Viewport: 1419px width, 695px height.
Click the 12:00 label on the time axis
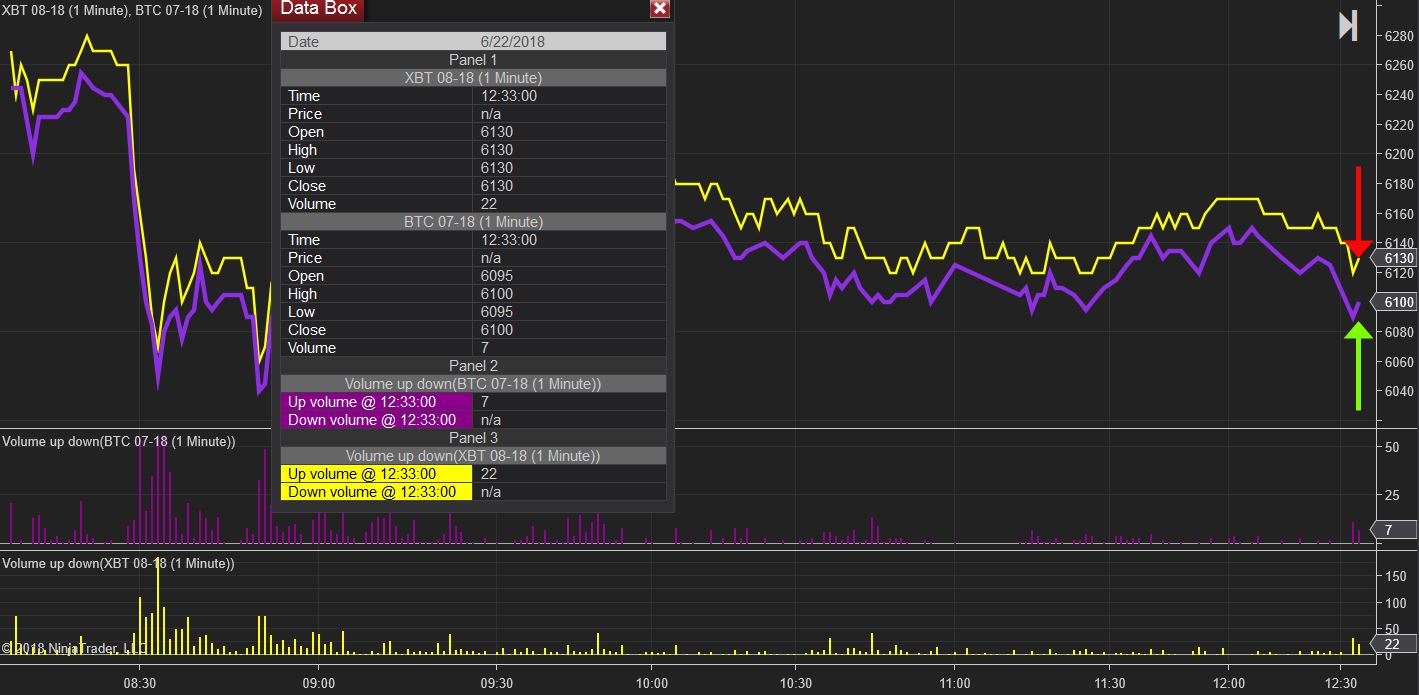coord(1227,683)
